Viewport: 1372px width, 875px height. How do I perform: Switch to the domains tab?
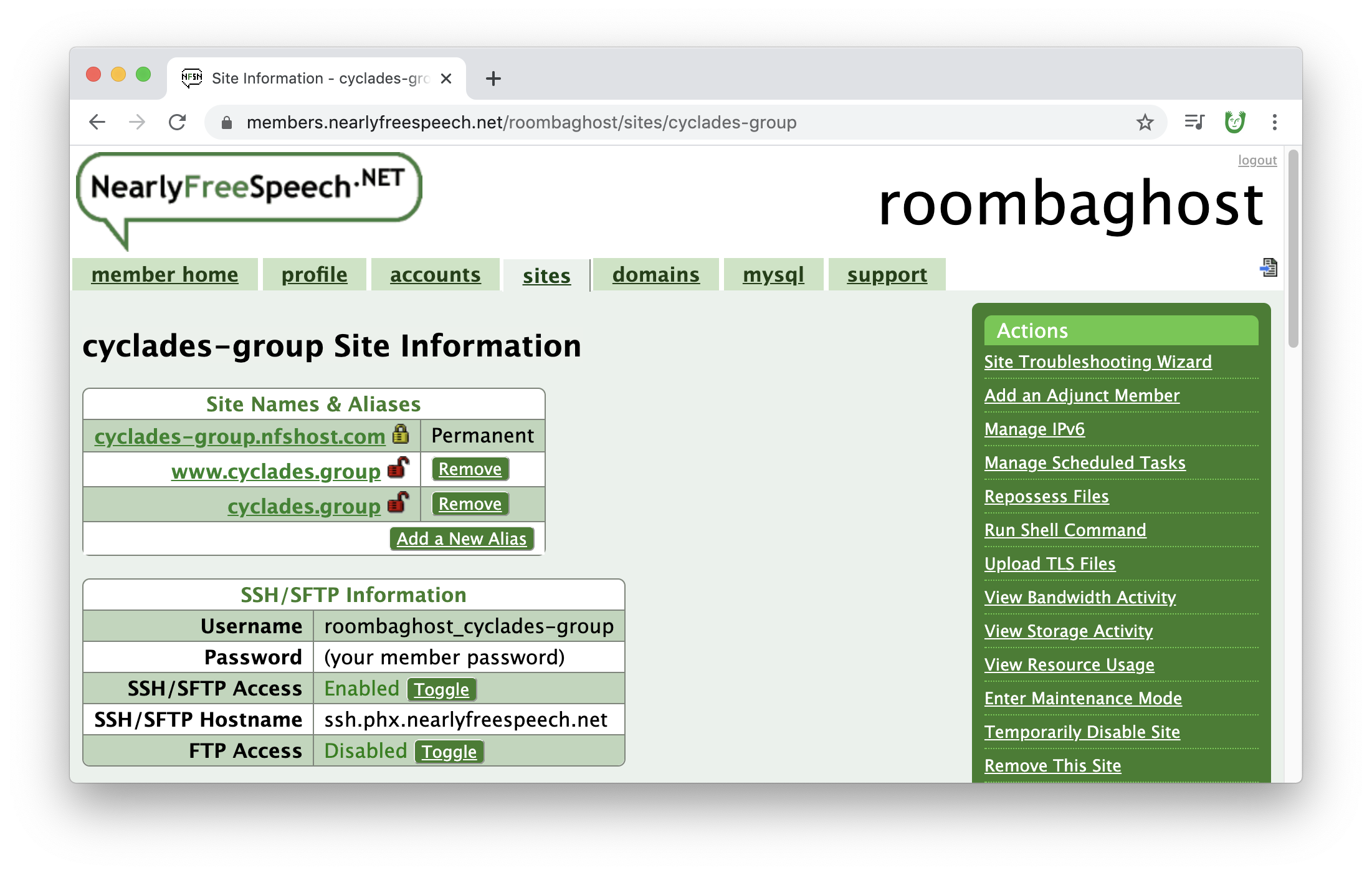pyautogui.click(x=655, y=275)
